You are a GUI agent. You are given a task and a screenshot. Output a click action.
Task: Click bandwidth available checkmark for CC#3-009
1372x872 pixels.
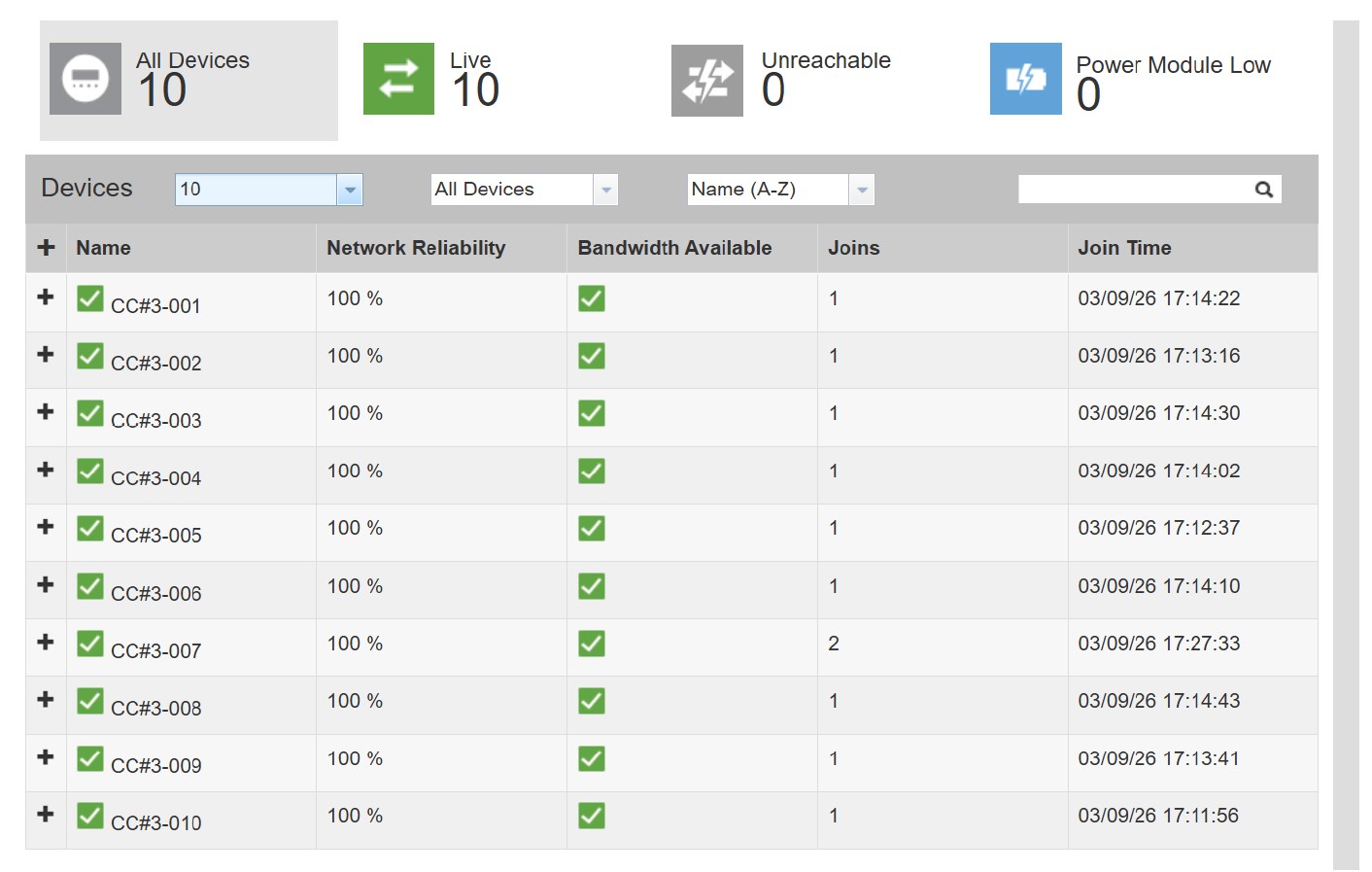pos(592,758)
